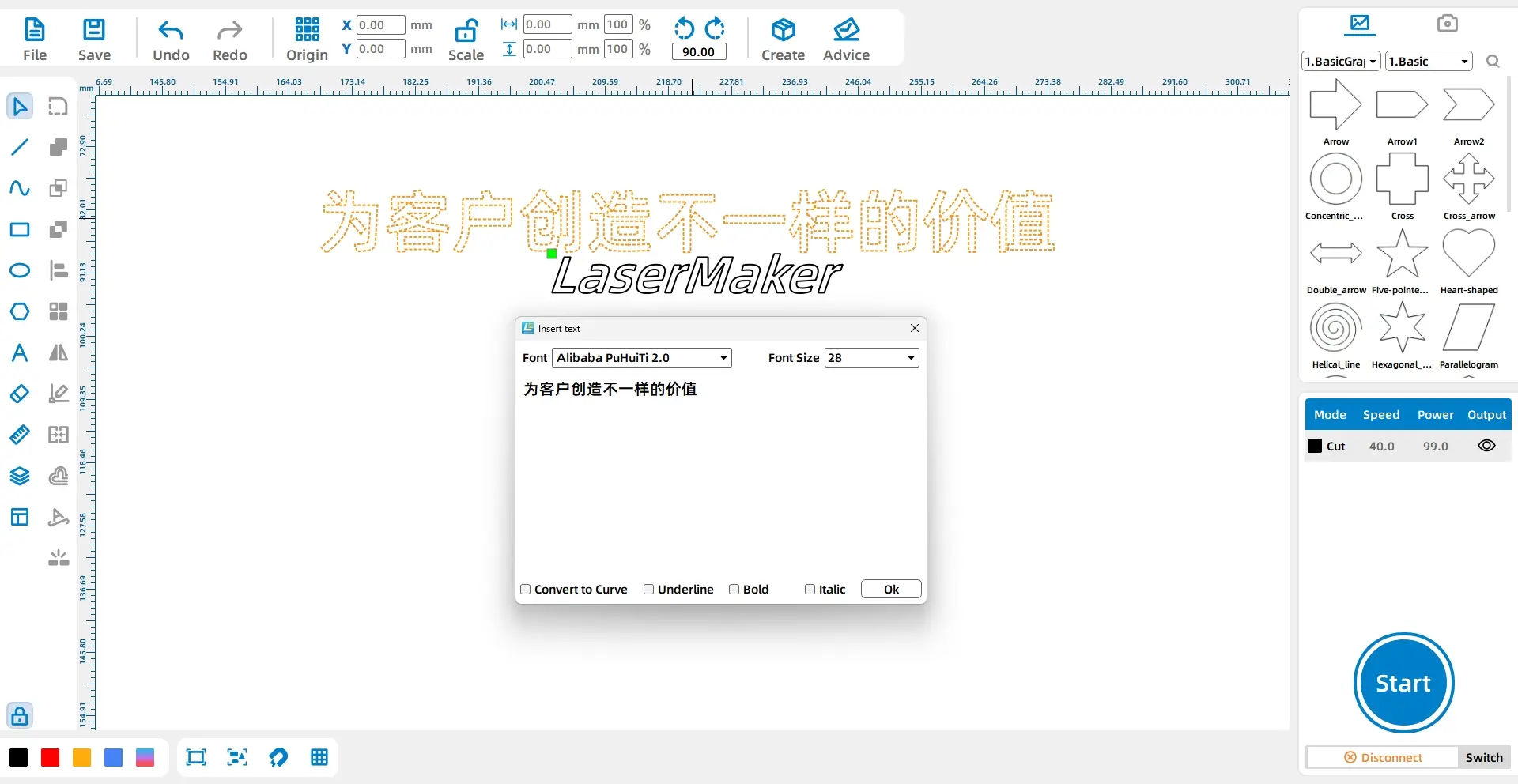
Task: Open the Origin grid selector
Action: 307,40
